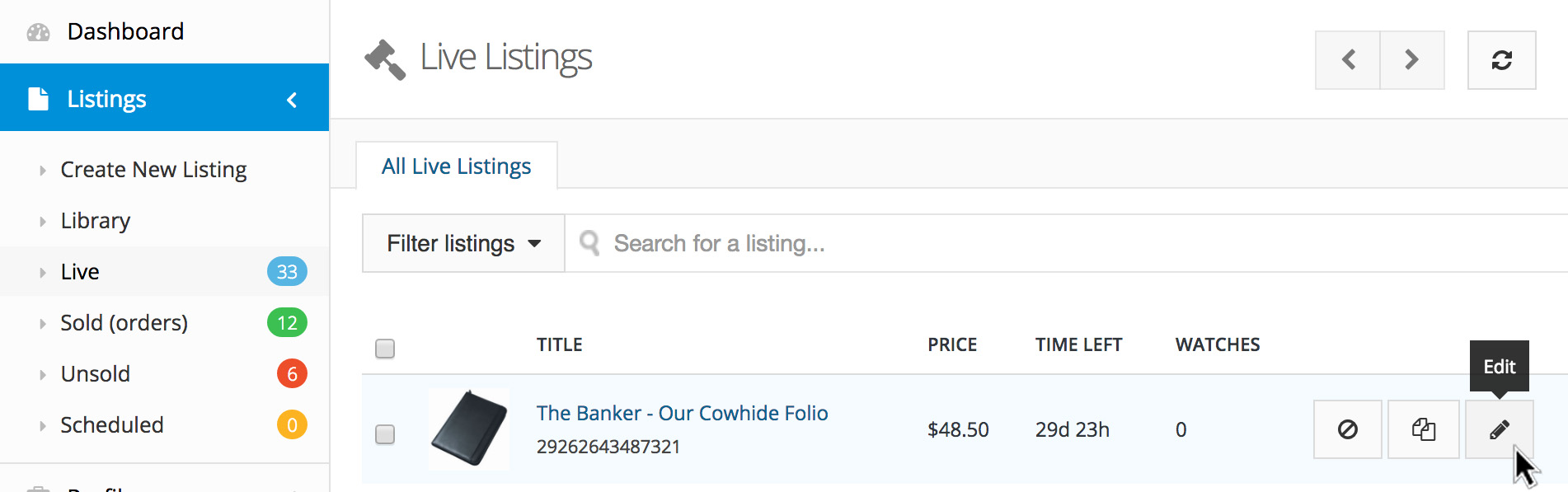Screen dimensions: 1568x492
Task: Check the box for The Banker listing
Action: point(385,434)
